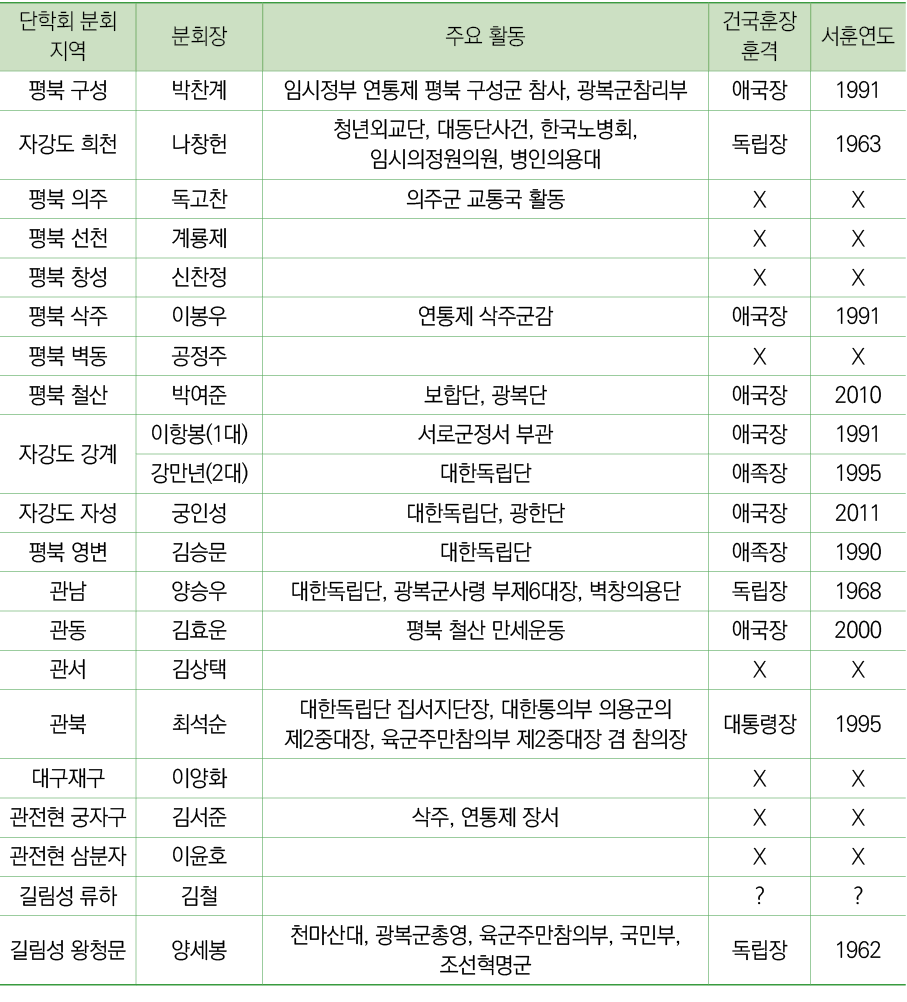This screenshot has width=907, height=1002.
Task: Select the year cell '1962'
Action: coord(857,949)
